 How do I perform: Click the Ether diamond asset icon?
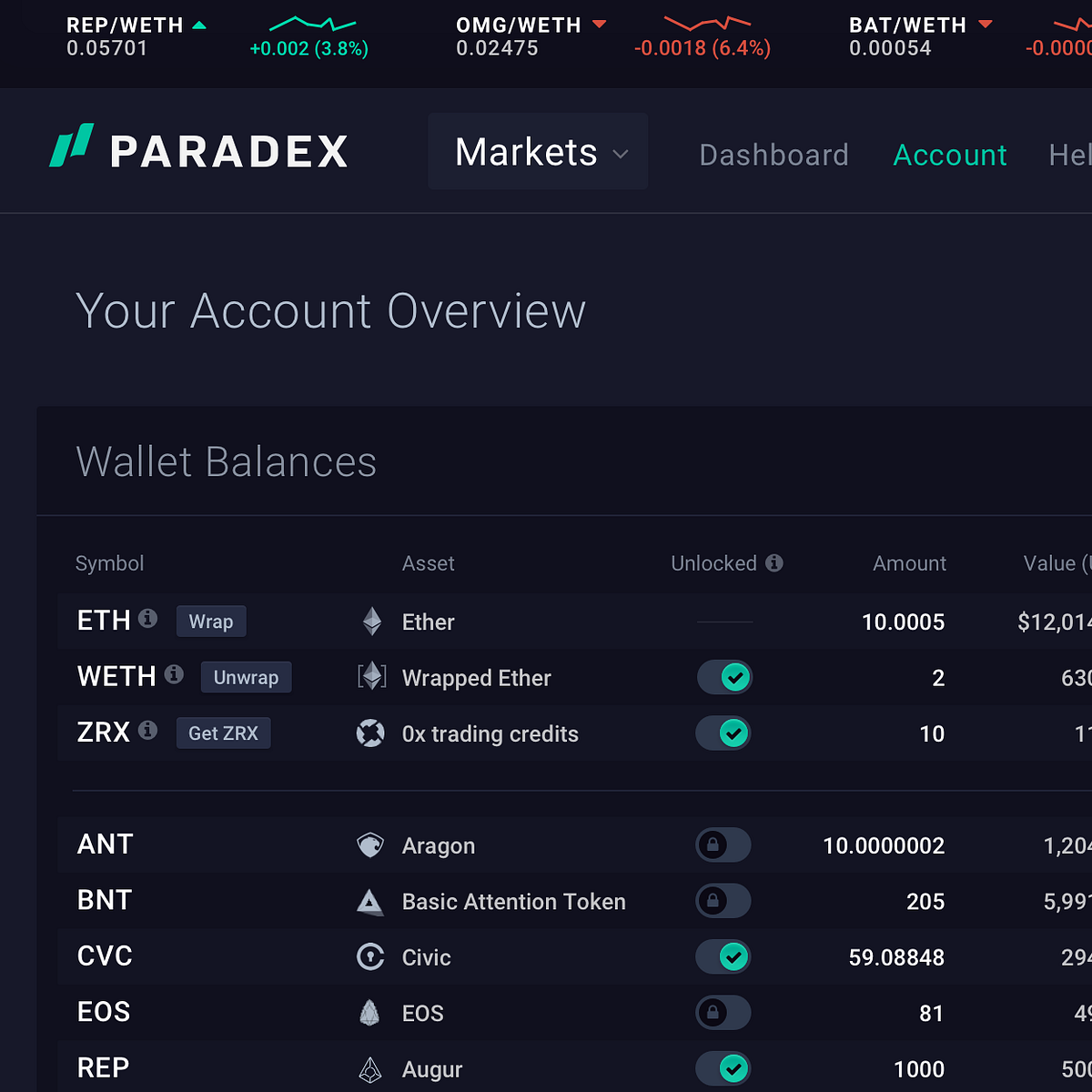click(x=371, y=622)
